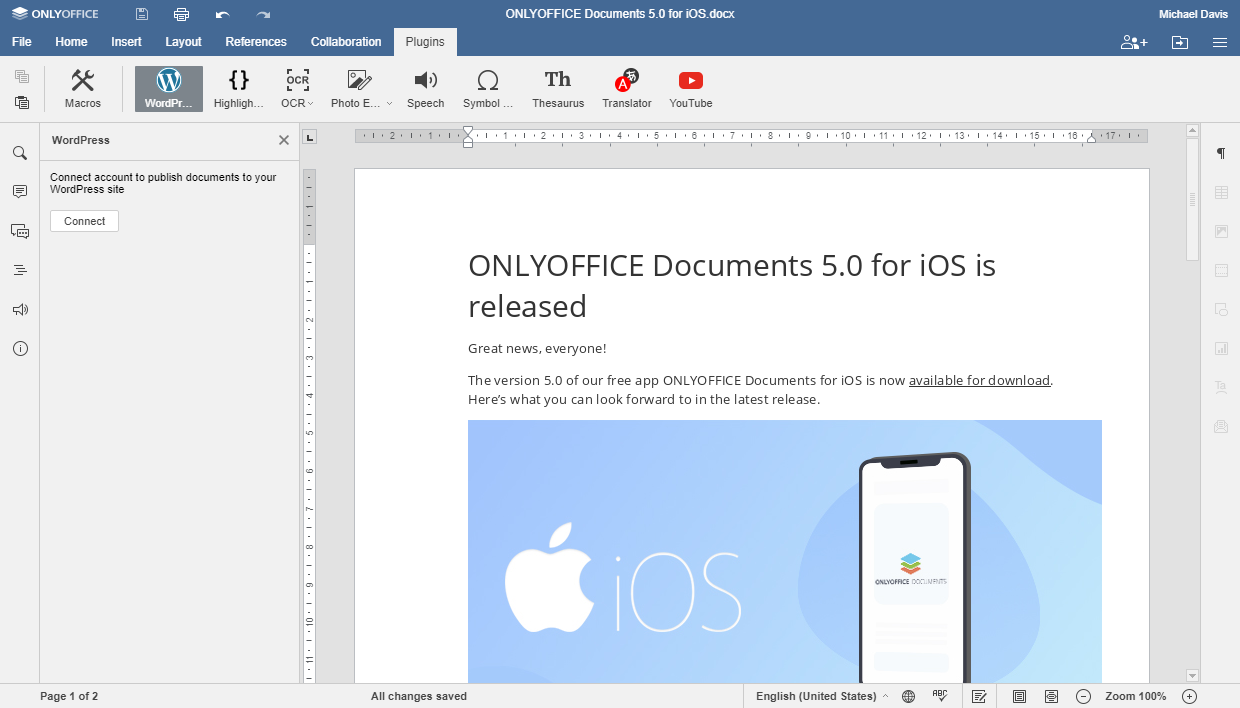The width and height of the screenshot is (1240, 708).
Task: Click the share/manage access rights icon
Action: click(x=1134, y=42)
